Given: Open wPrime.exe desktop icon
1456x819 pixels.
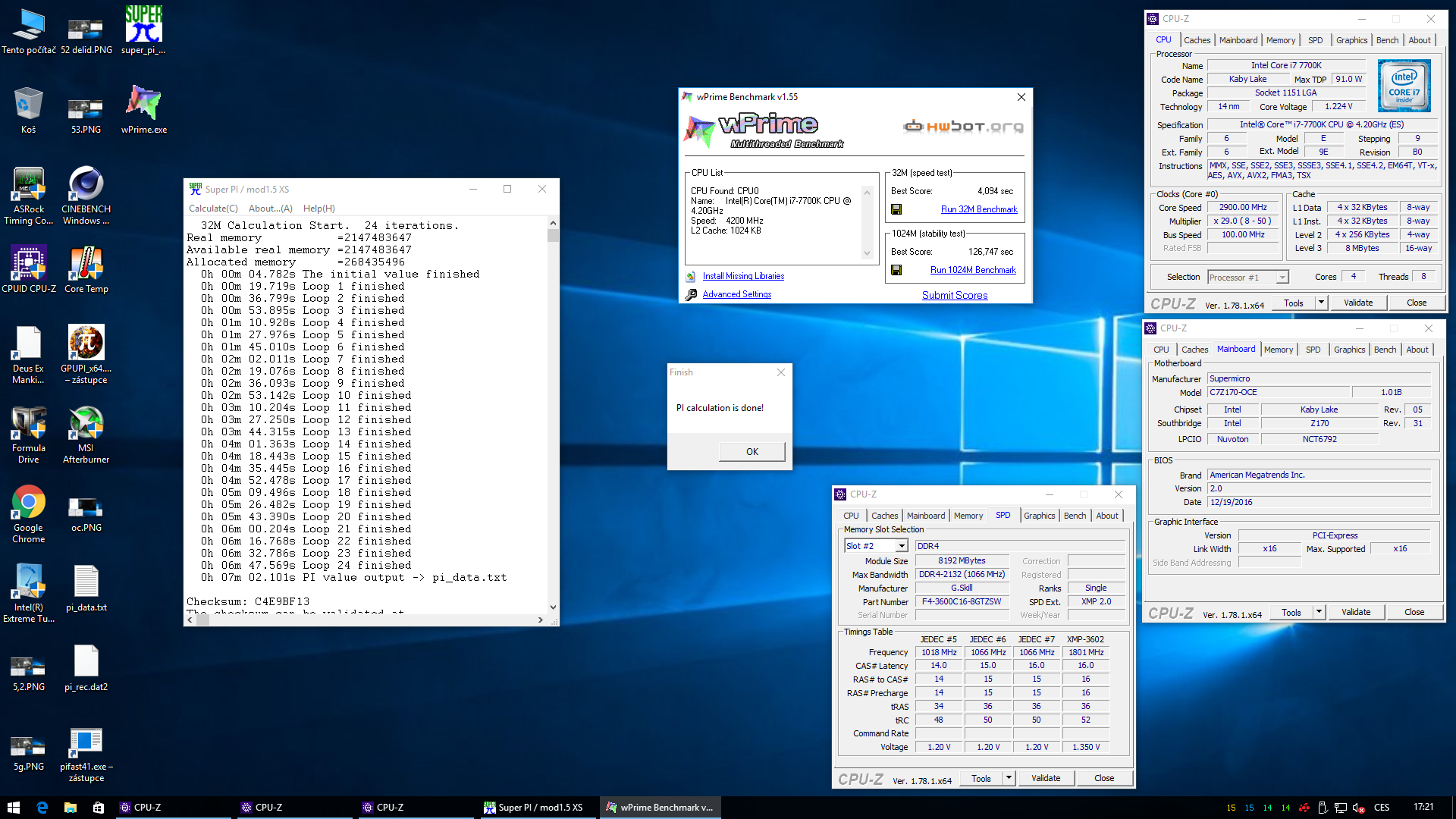Looking at the screenshot, I should [x=143, y=110].
